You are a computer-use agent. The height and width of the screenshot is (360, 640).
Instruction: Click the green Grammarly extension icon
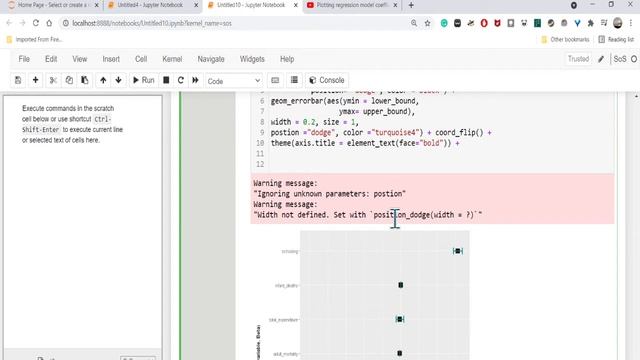click(444, 23)
